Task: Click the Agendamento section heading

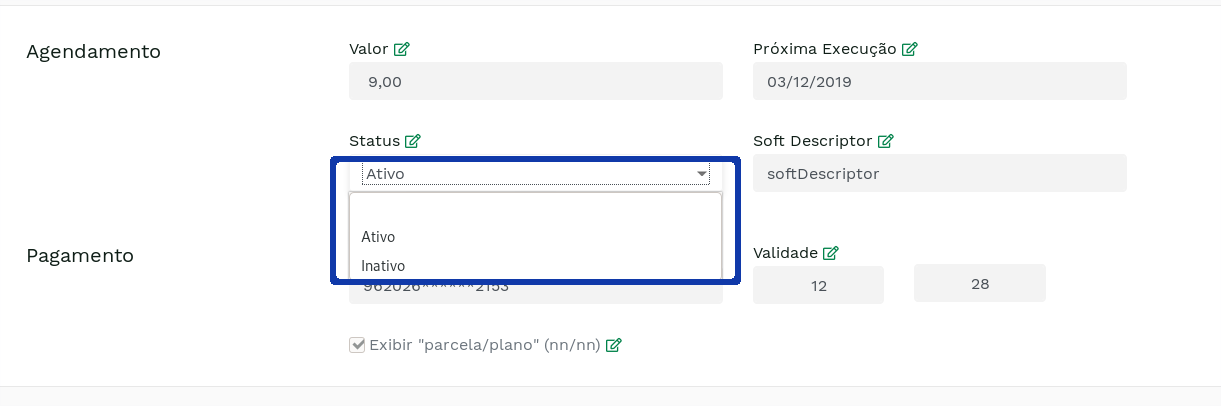Action: click(x=93, y=52)
